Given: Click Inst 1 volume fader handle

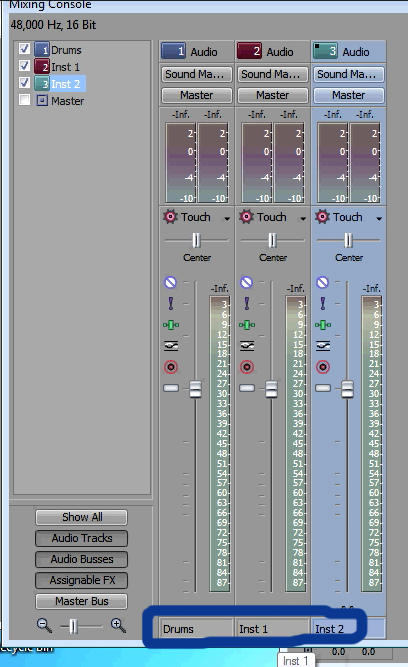Looking at the screenshot, I should tap(271, 389).
